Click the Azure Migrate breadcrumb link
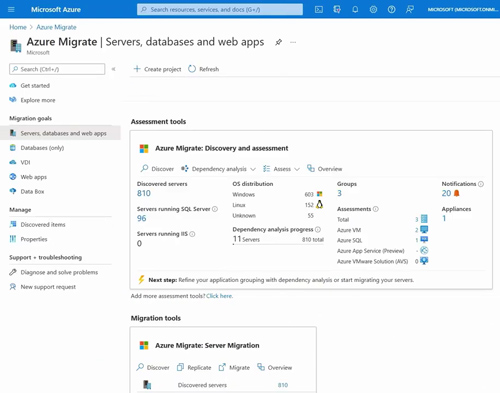The height and width of the screenshot is (393, 500). tap(56, 27)
